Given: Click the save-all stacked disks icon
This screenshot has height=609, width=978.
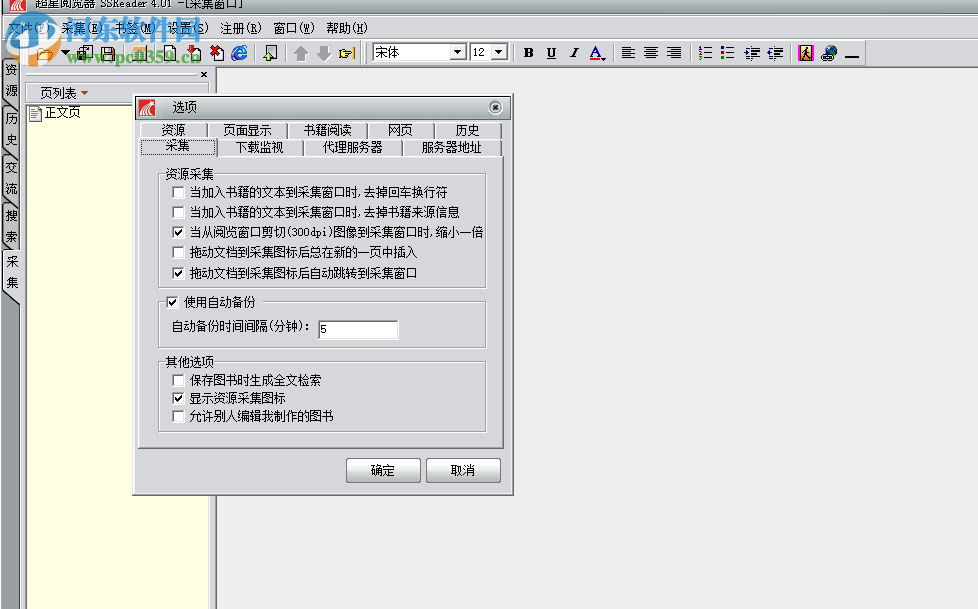Looking at the screenshot, I should pyautogui.click(x=85, y=54).
